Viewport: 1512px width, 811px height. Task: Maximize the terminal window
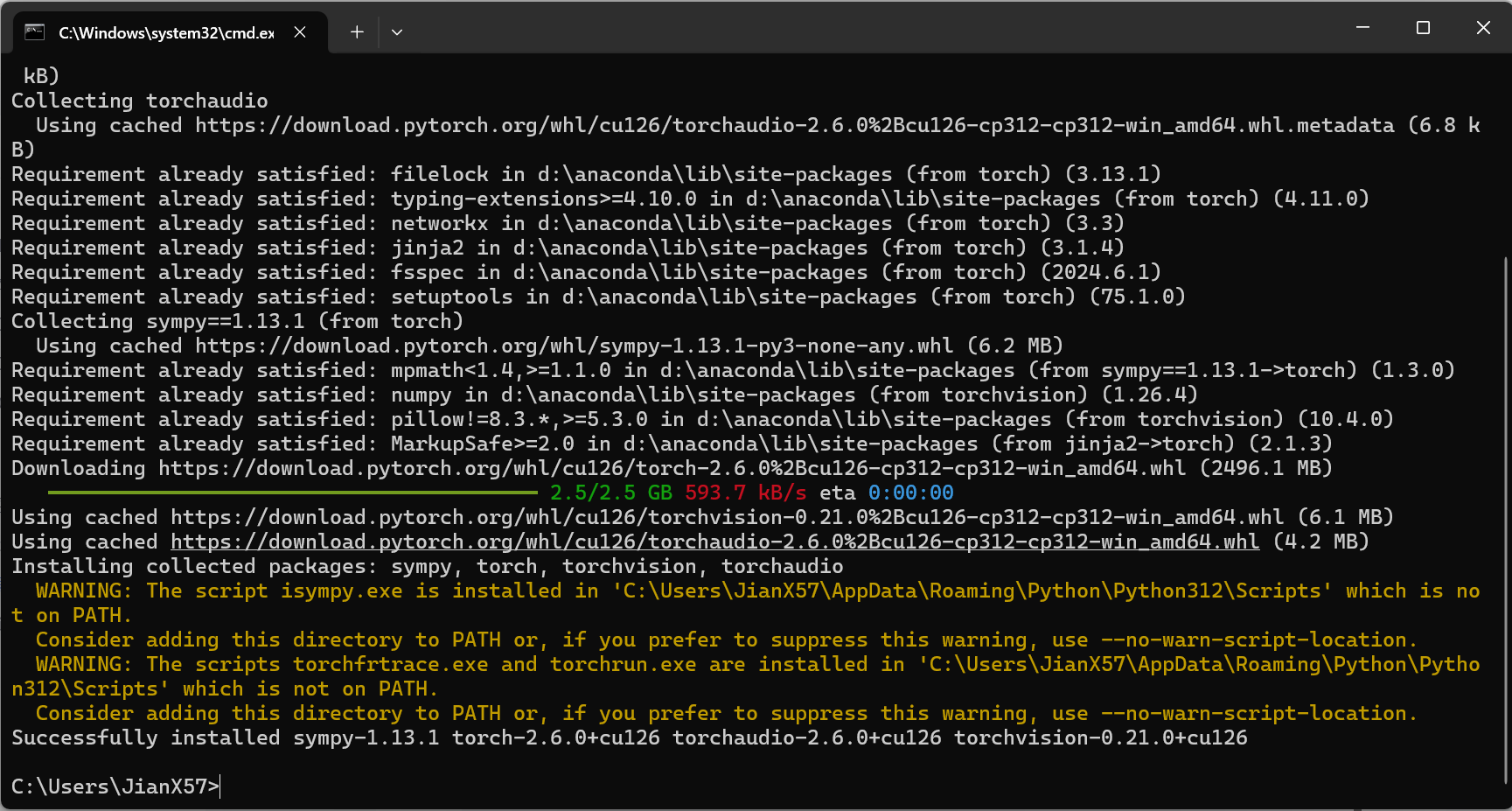[1423, 28]
